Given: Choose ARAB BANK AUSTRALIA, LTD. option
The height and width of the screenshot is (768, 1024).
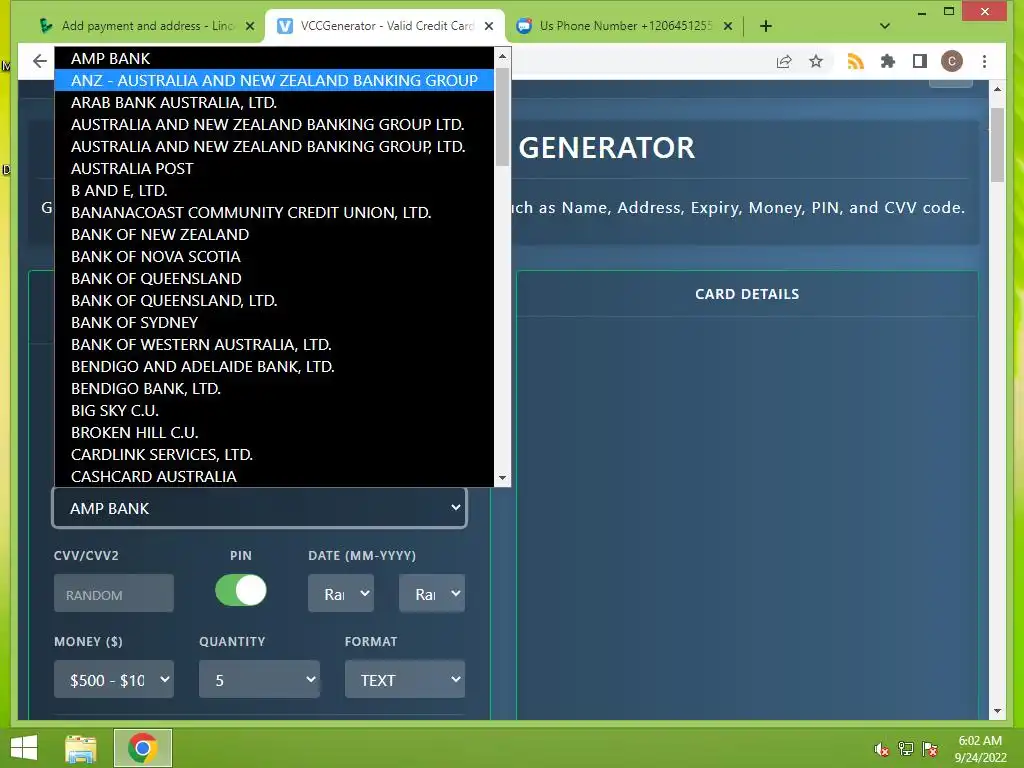Looking at the screenshot, I should tap(274, 103).
